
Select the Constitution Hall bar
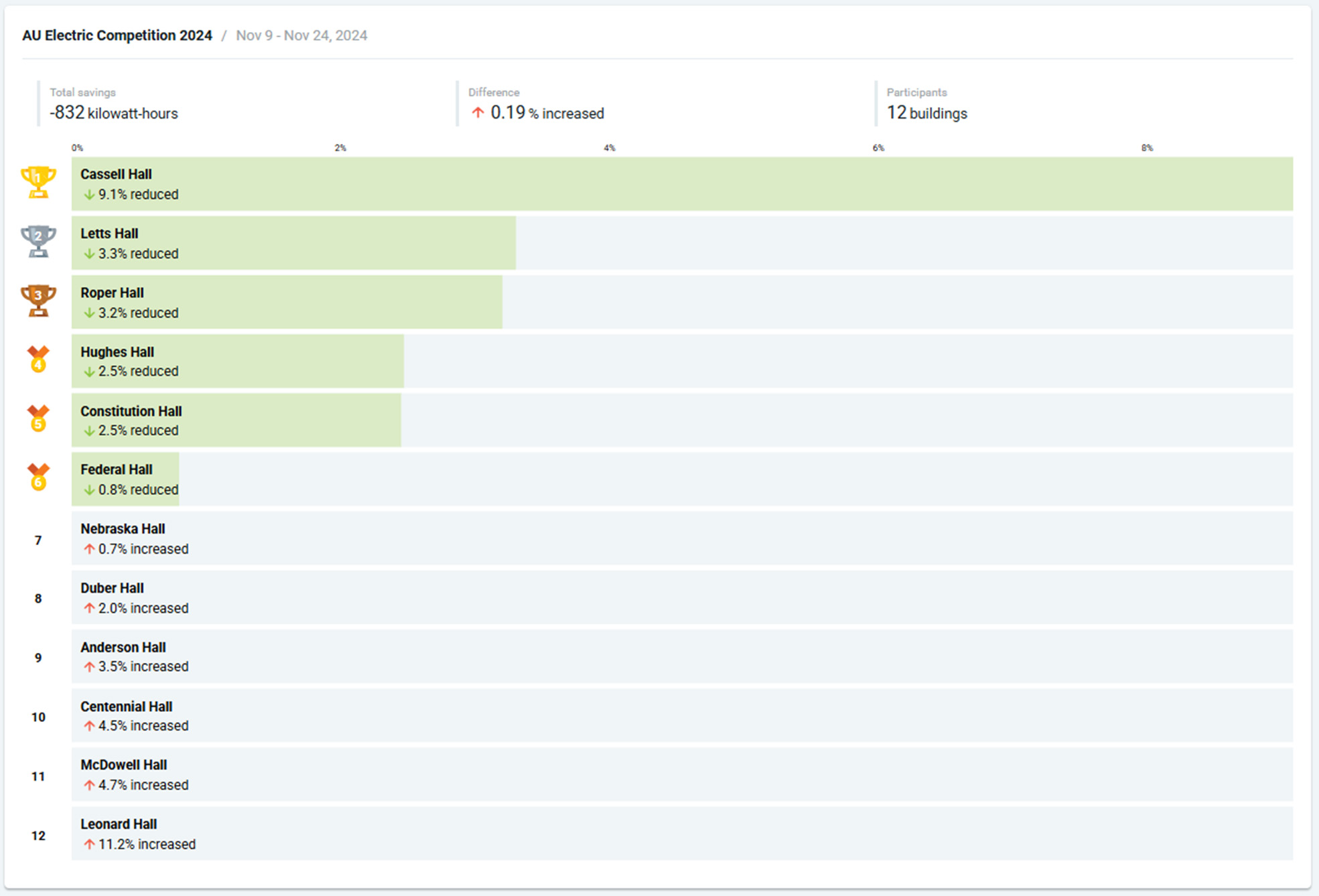(236, 420)
